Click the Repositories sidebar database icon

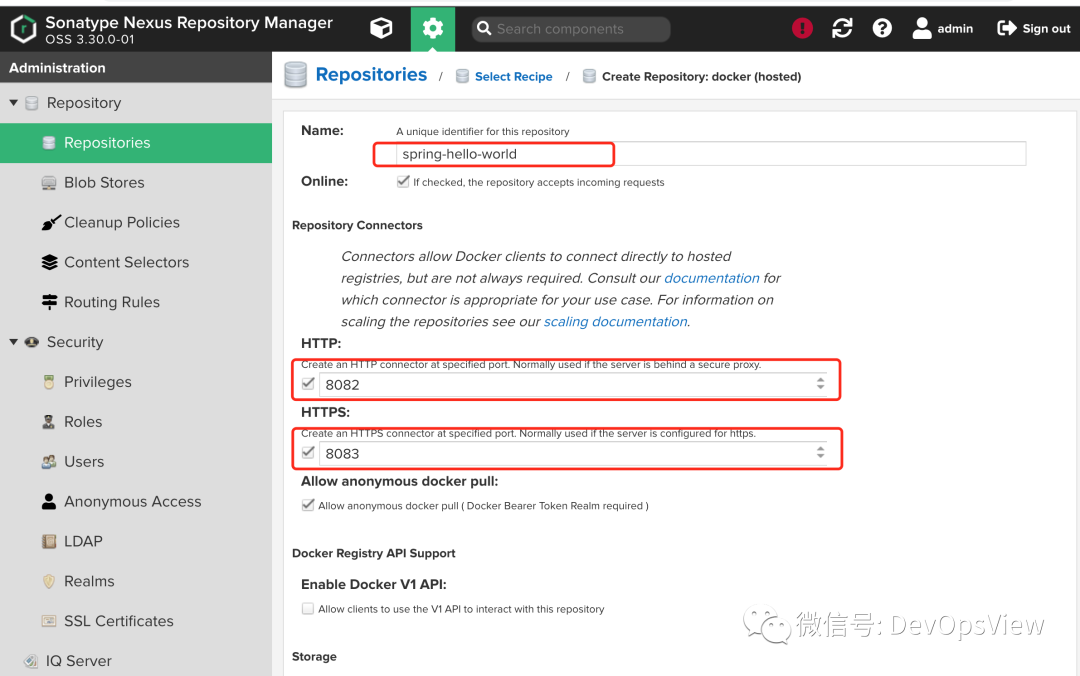point(49,143)
